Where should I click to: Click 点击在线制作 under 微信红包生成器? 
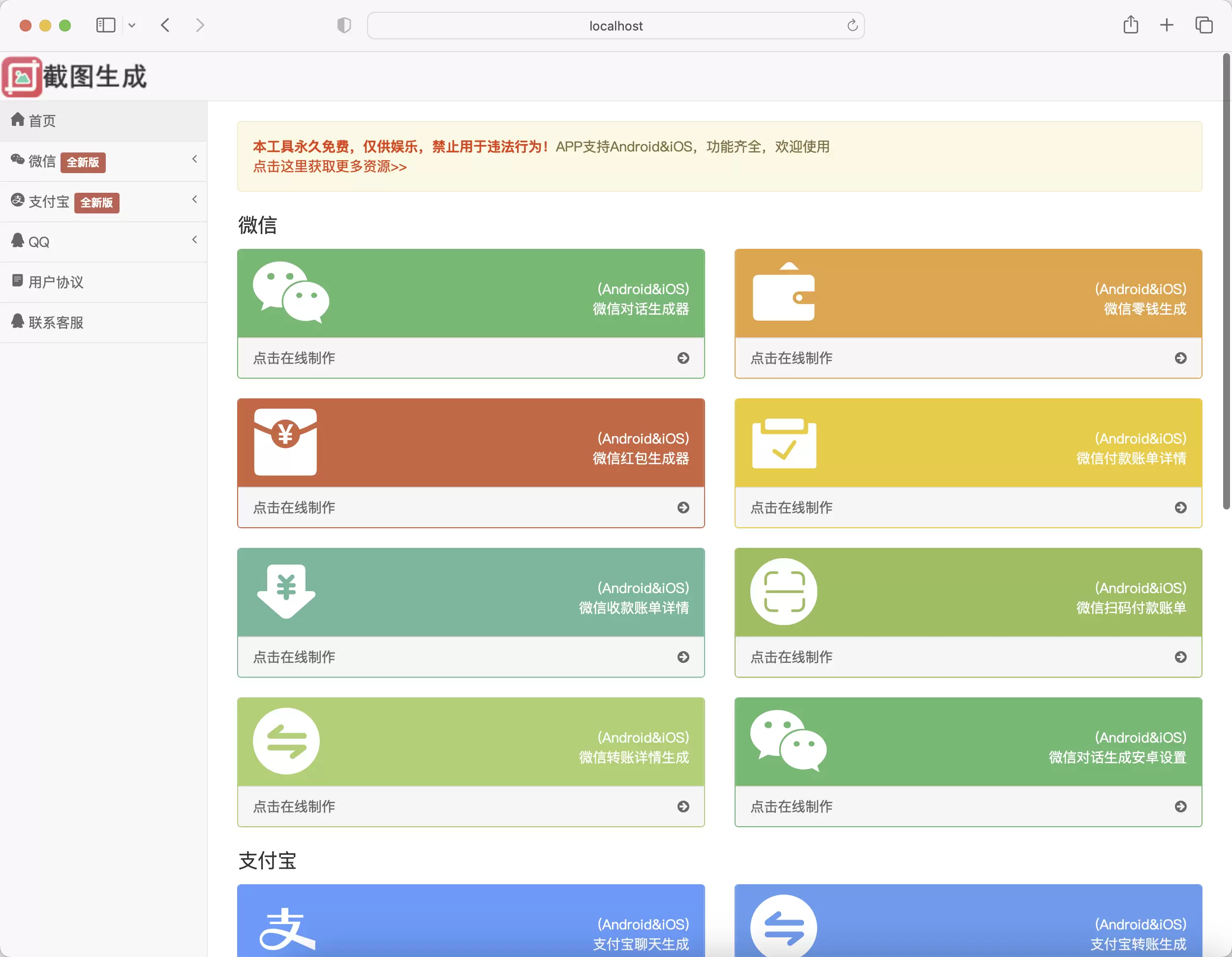[x=294, y=508]
